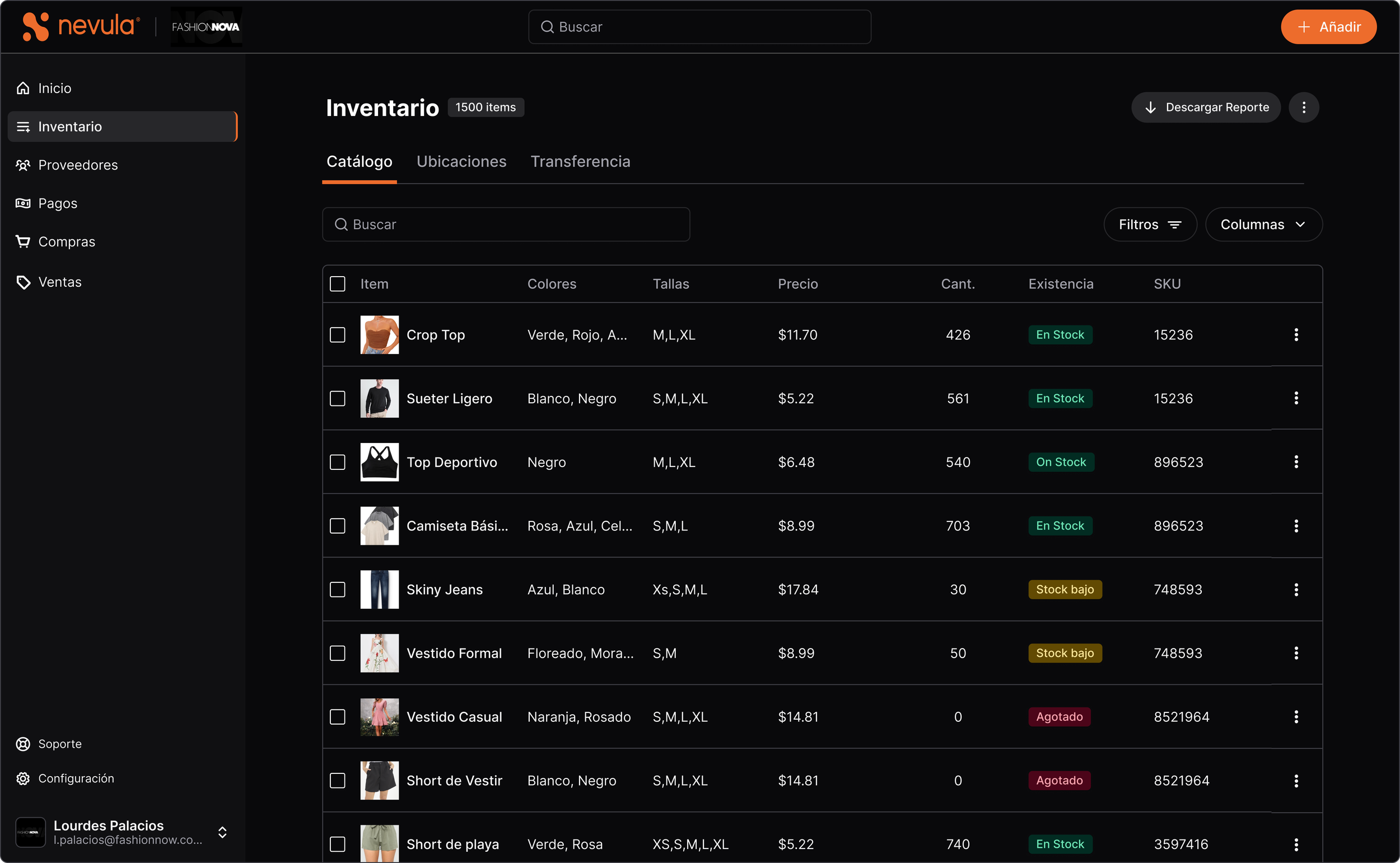
Task: Click the orange Añadir button
Action: click(x=1328, y=27)
